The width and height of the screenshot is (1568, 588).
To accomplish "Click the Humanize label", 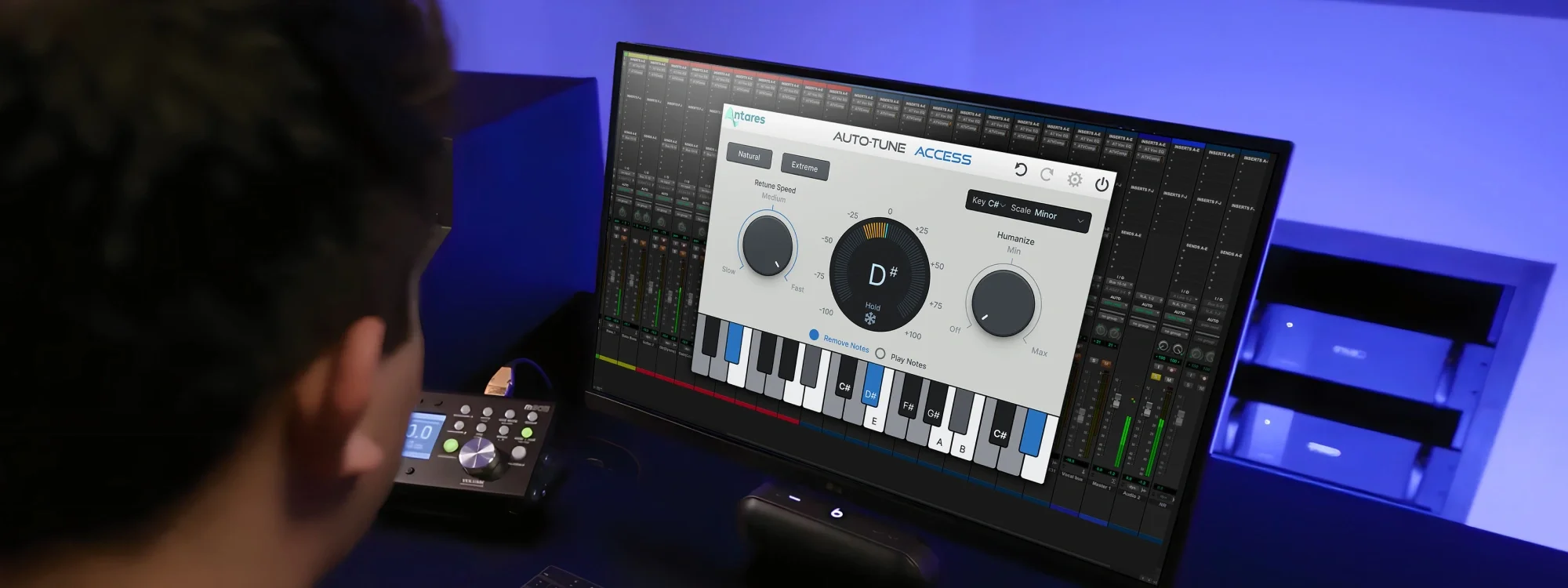I will tap(1015, 238).
